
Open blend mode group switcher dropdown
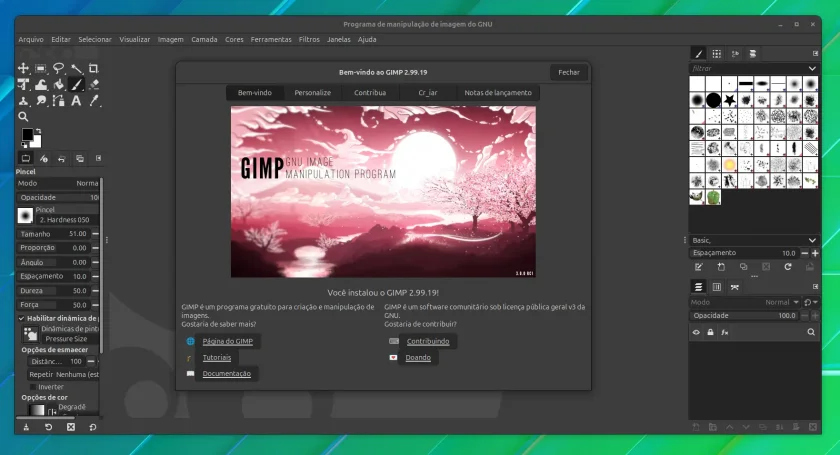tap(811, 302)
